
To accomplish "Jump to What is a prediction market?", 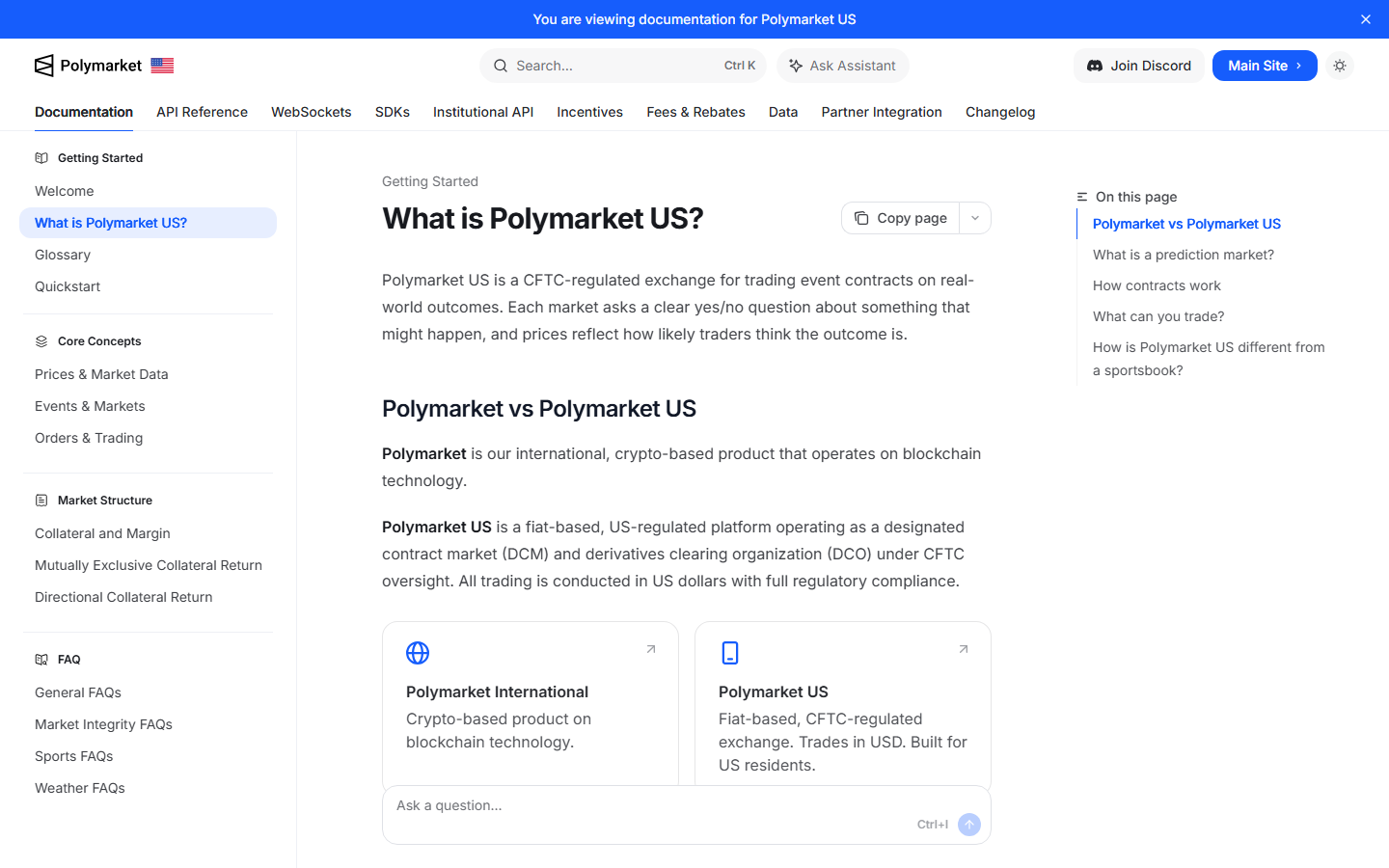I will click(x=1184, y=255).
